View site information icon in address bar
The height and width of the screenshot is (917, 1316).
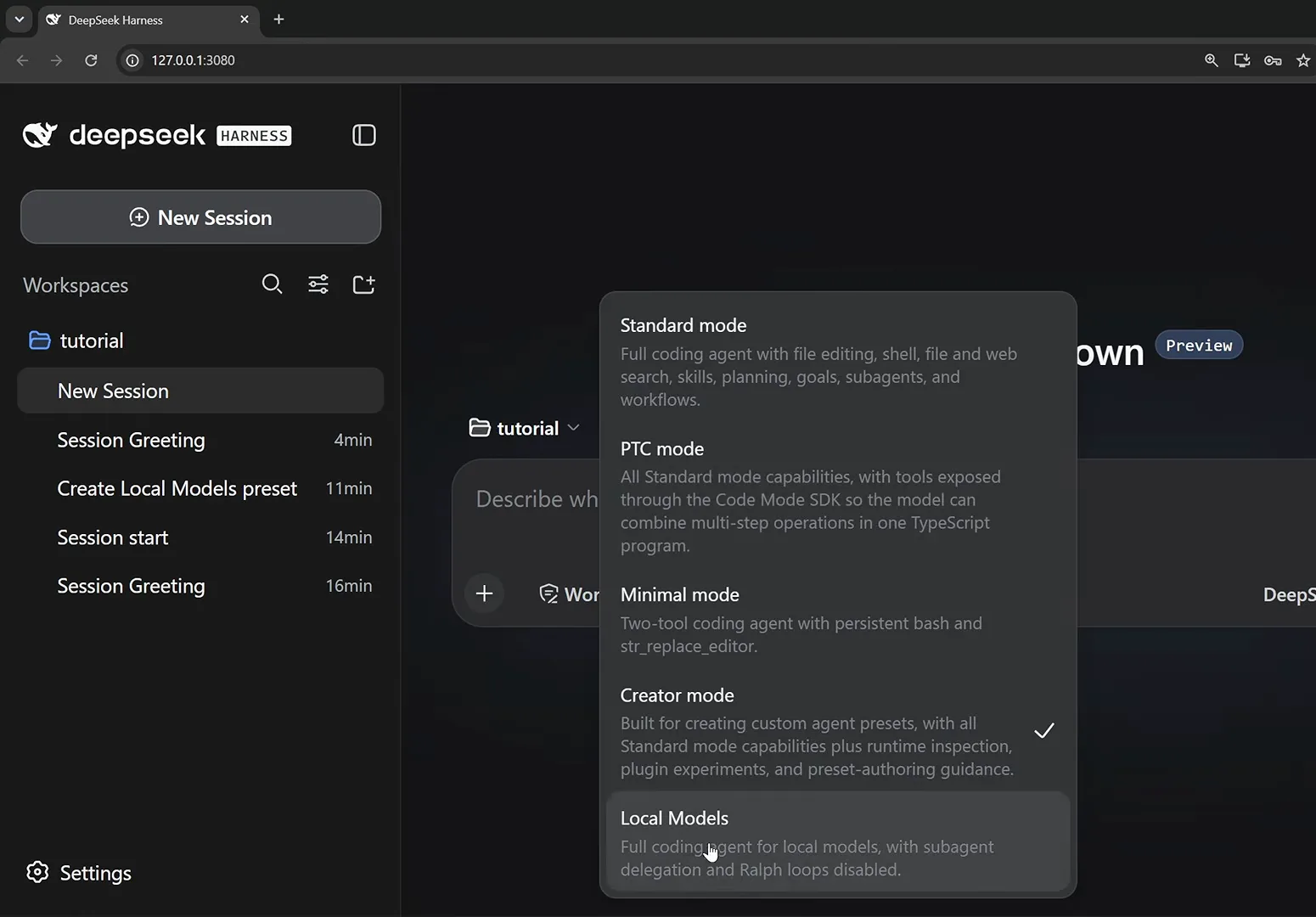click(x=132, y=60)
